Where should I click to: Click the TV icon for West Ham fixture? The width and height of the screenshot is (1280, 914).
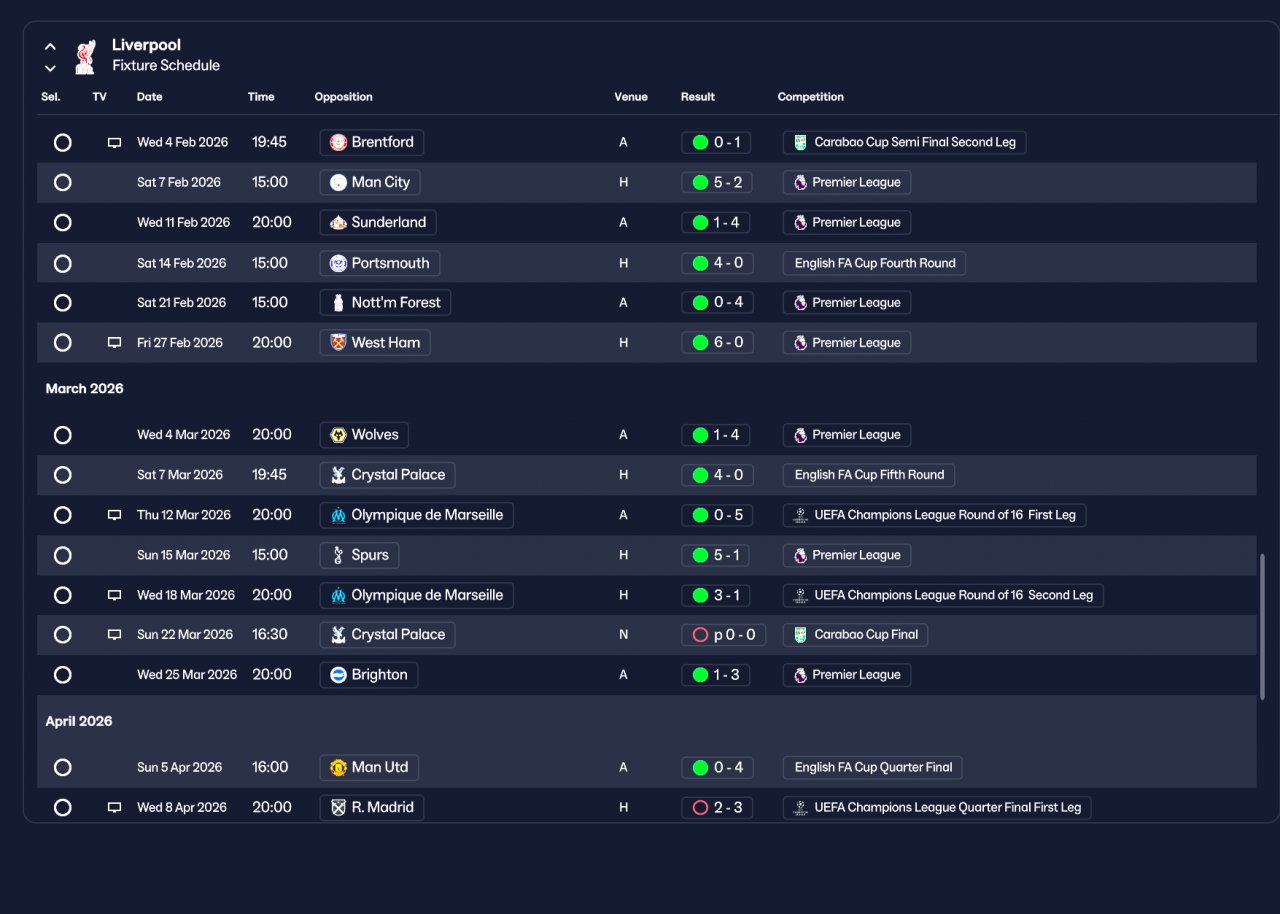pyautogui.click(x=114, y=343)
